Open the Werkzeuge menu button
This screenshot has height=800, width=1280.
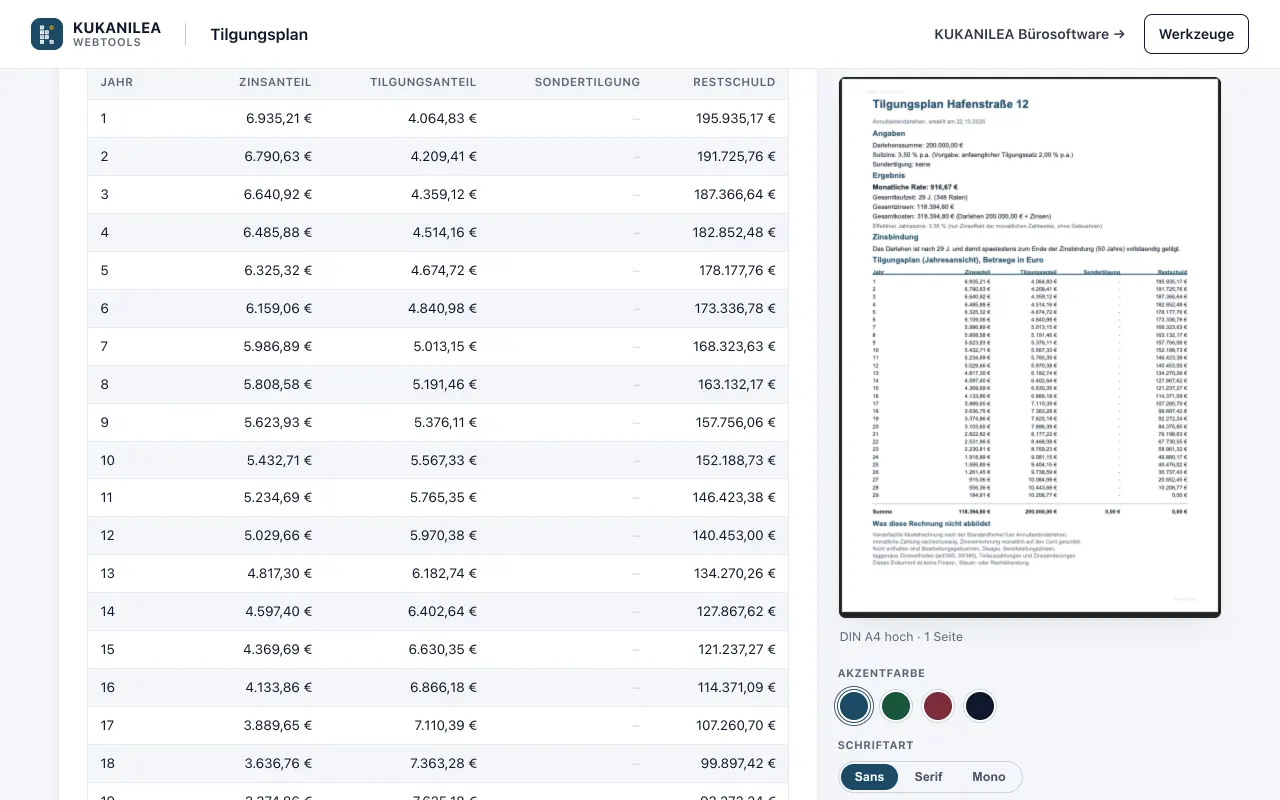pos(1196,34)
